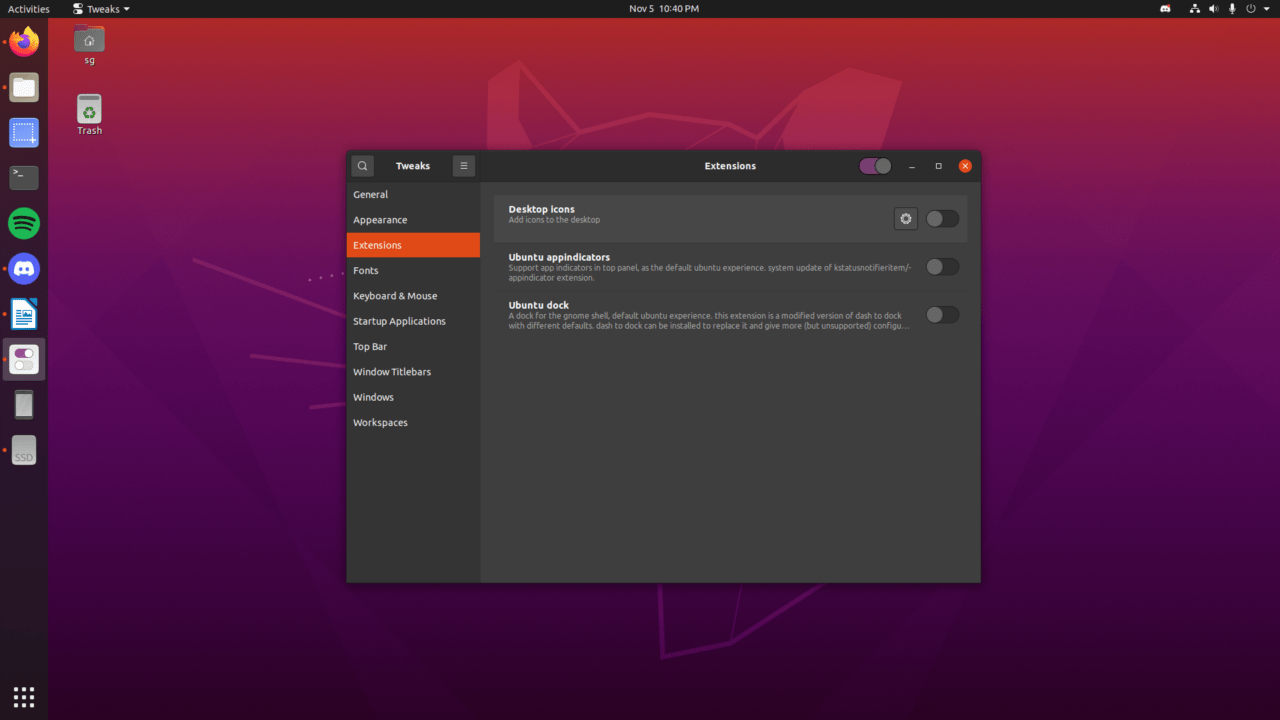Click the 'Desktop icons' extension title
The height and width of the screenshot is (720, 1280).
pos(542,209)
